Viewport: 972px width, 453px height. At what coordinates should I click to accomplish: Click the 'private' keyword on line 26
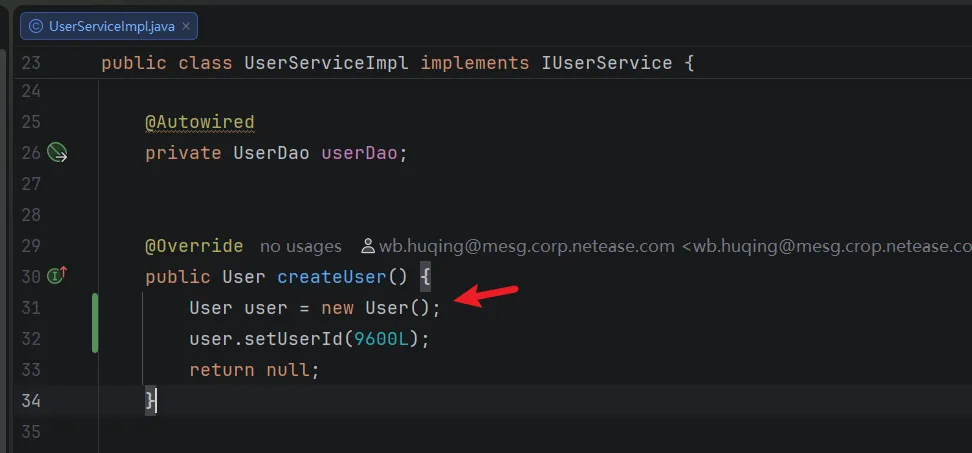pyautogui.click(x=183, y=153)
